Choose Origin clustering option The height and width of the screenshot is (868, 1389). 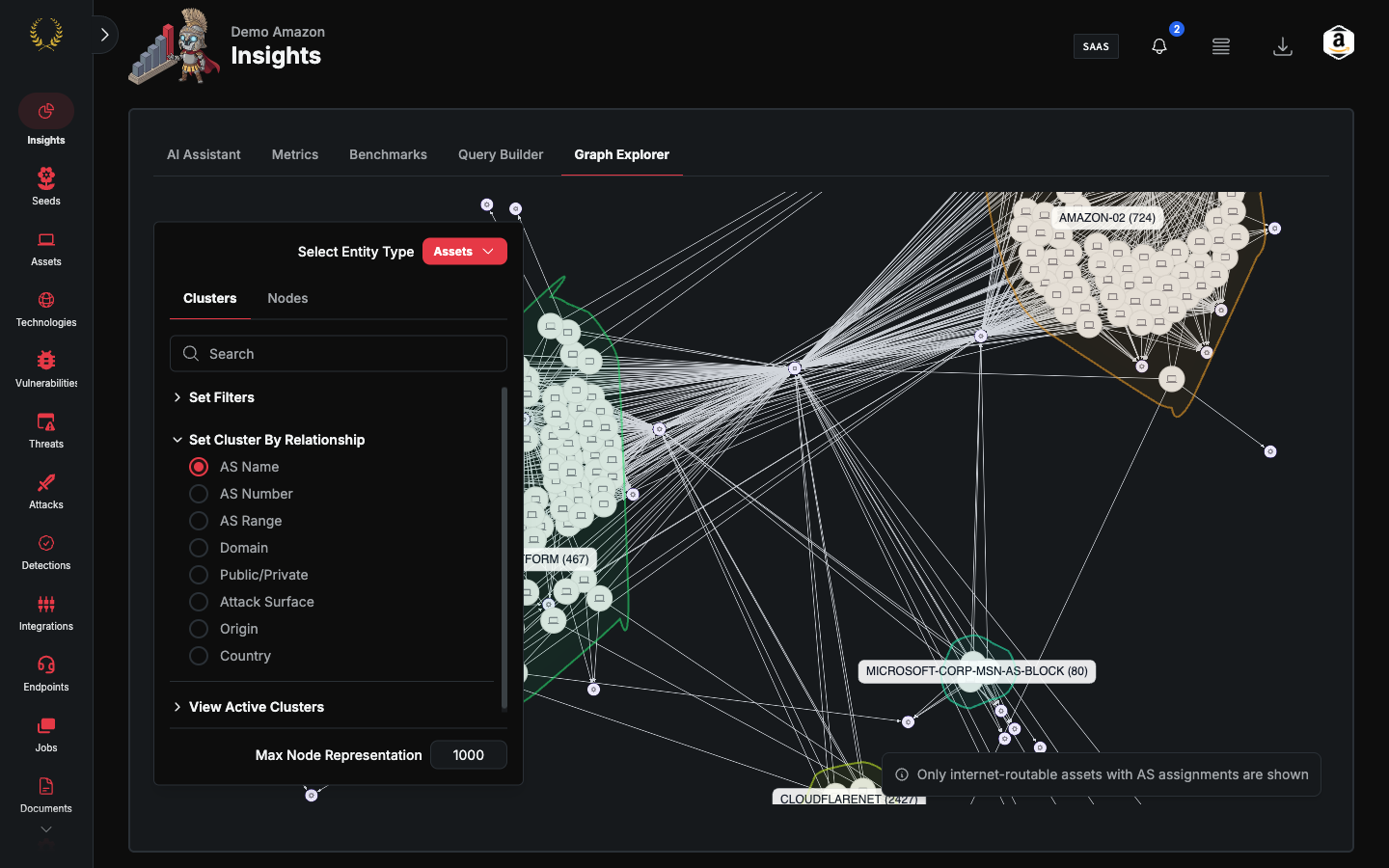pos(199,629)
